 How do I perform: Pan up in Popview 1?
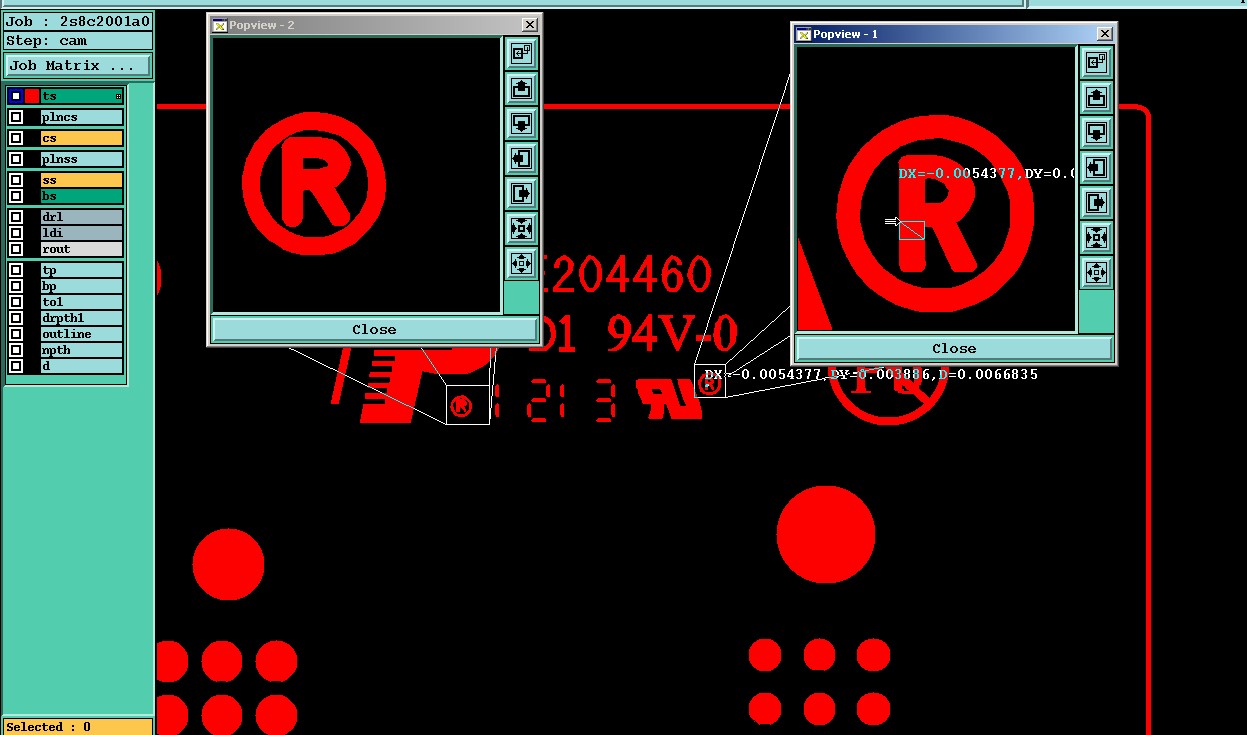coord(1096,97)
